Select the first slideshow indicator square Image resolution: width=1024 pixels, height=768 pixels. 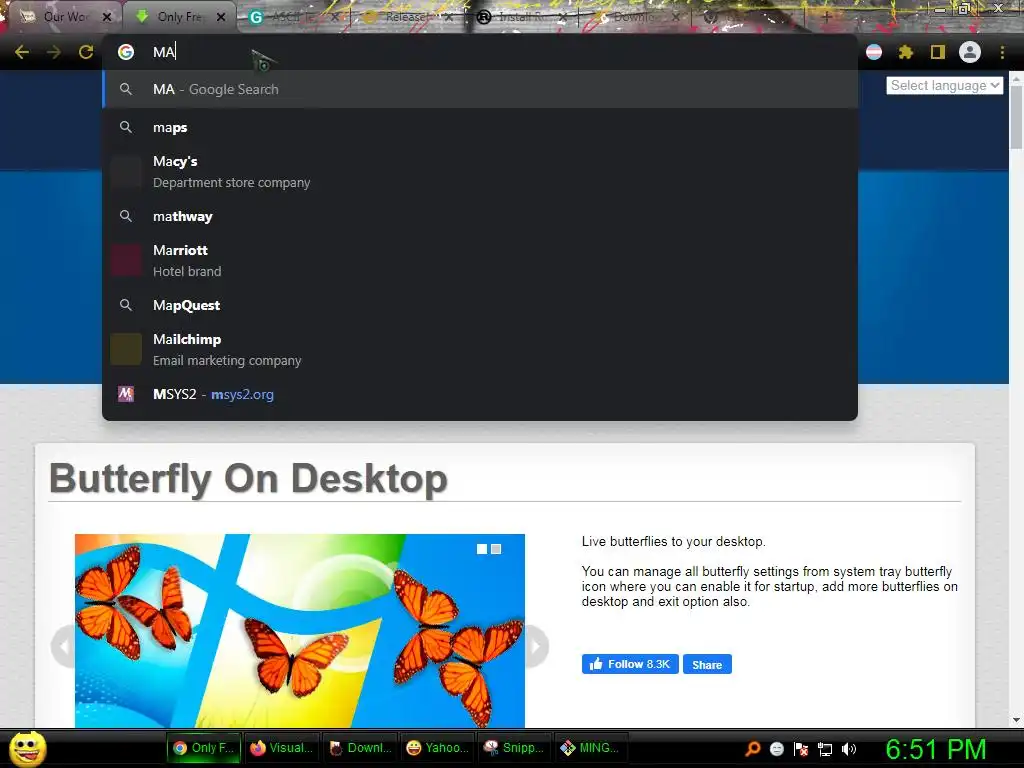(x=482, y=549)
